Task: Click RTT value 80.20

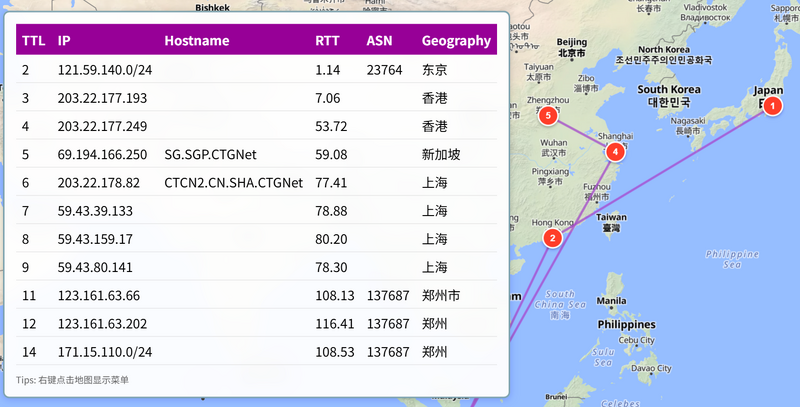Action: coord(331,239)
